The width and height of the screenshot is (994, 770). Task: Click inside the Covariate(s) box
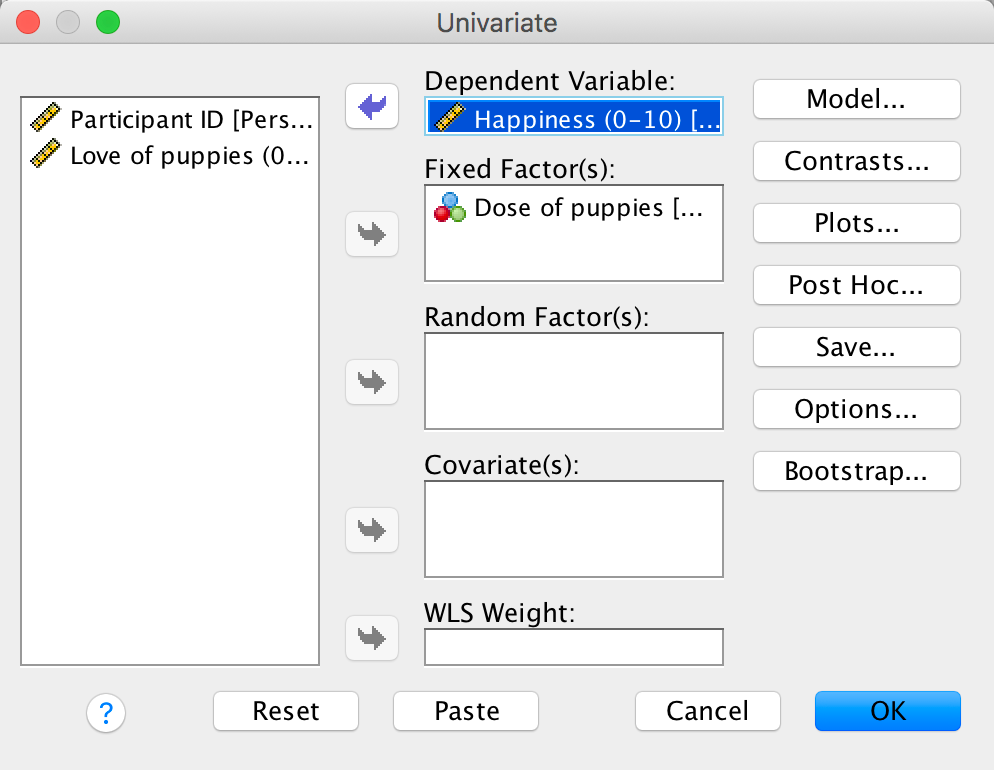click(x=573, y=529)
